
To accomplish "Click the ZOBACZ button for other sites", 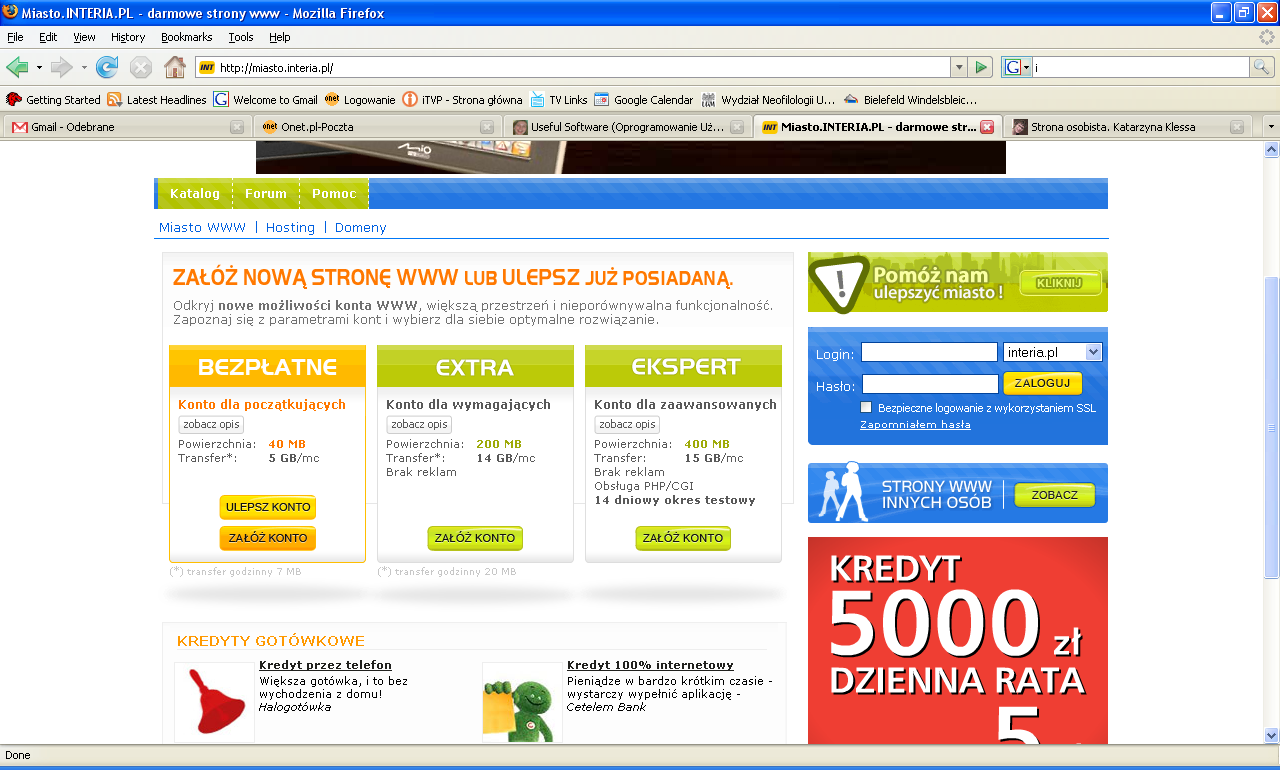I will tap(1055, 495).
